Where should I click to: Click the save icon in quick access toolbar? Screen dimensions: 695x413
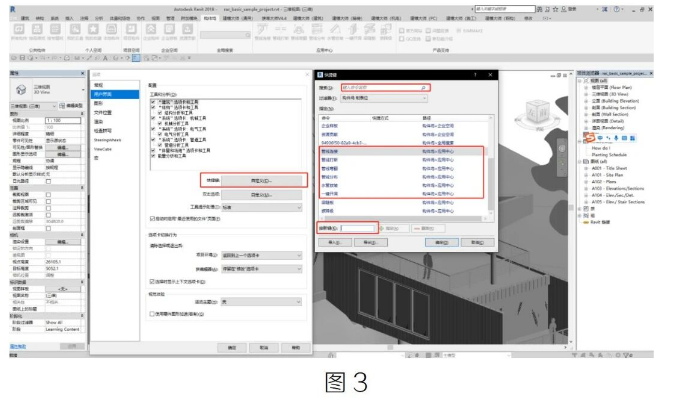(x=22, y=58)
